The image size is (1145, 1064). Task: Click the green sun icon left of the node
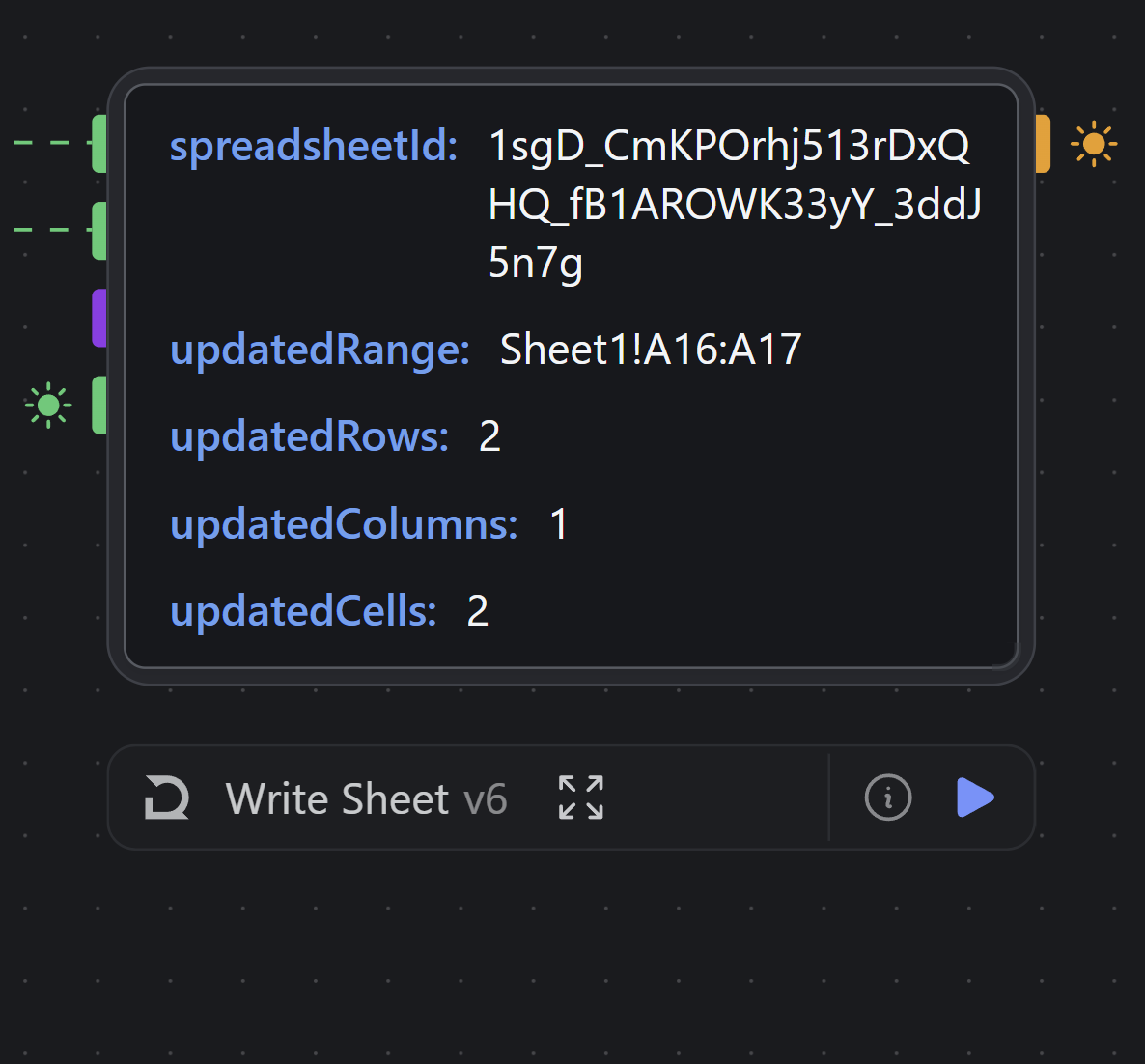48,405
